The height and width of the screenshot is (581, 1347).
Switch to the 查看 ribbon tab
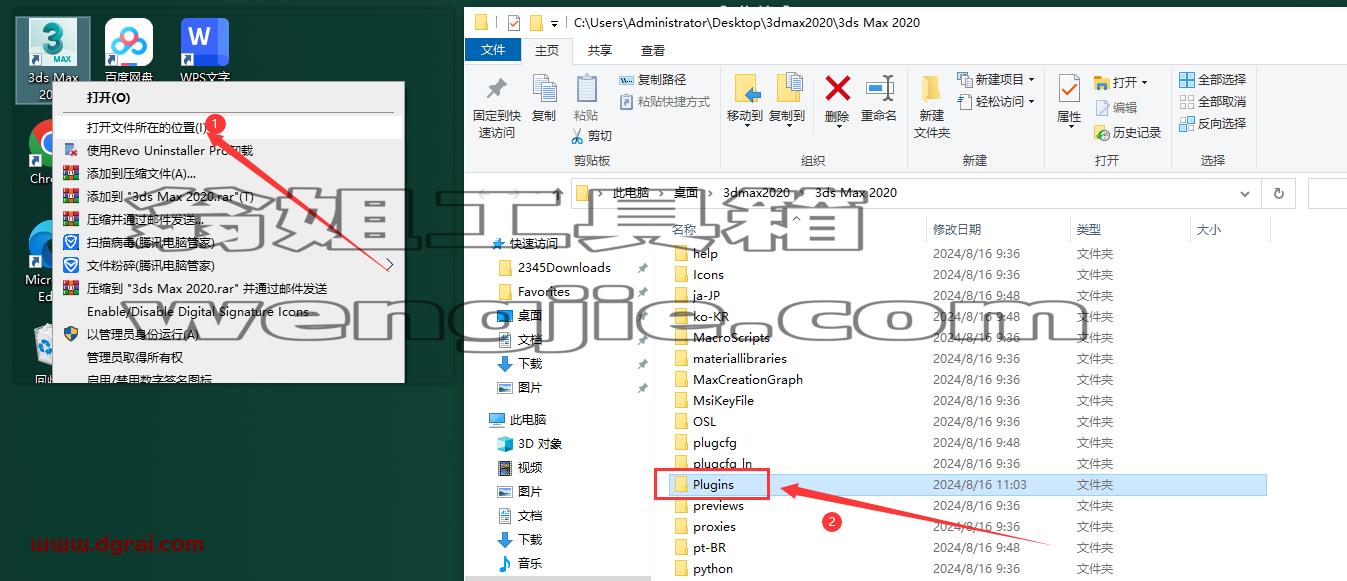652,50
